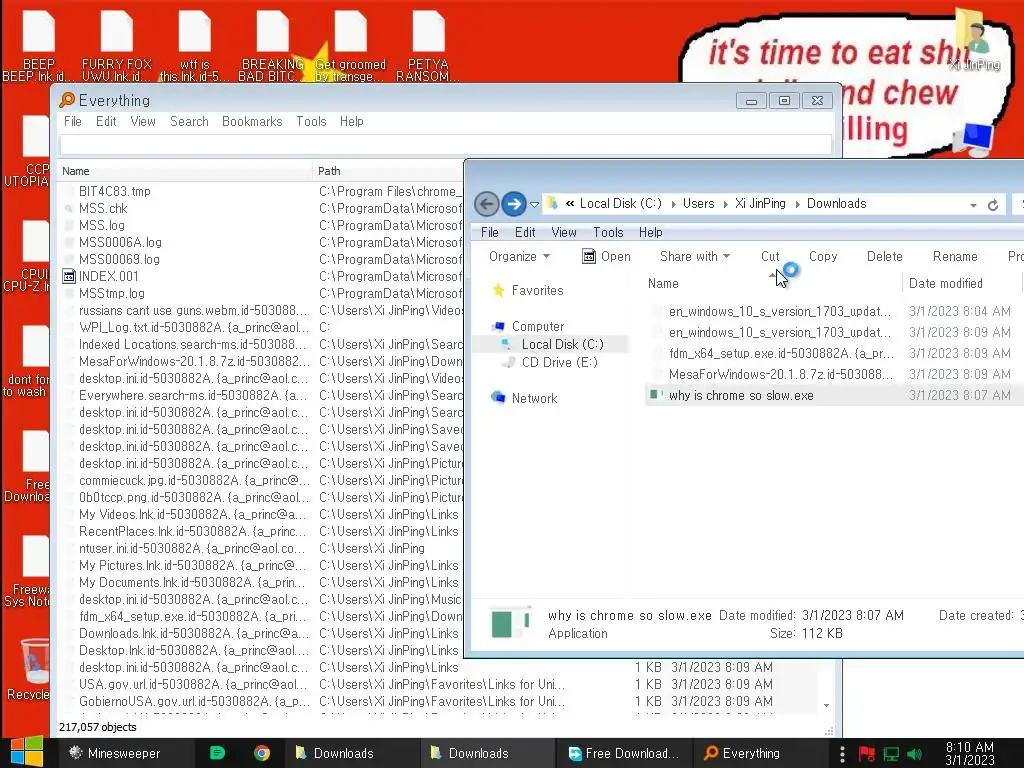Select fdm_x64_setup.exe file in Downloads

(x=781, y=353)
